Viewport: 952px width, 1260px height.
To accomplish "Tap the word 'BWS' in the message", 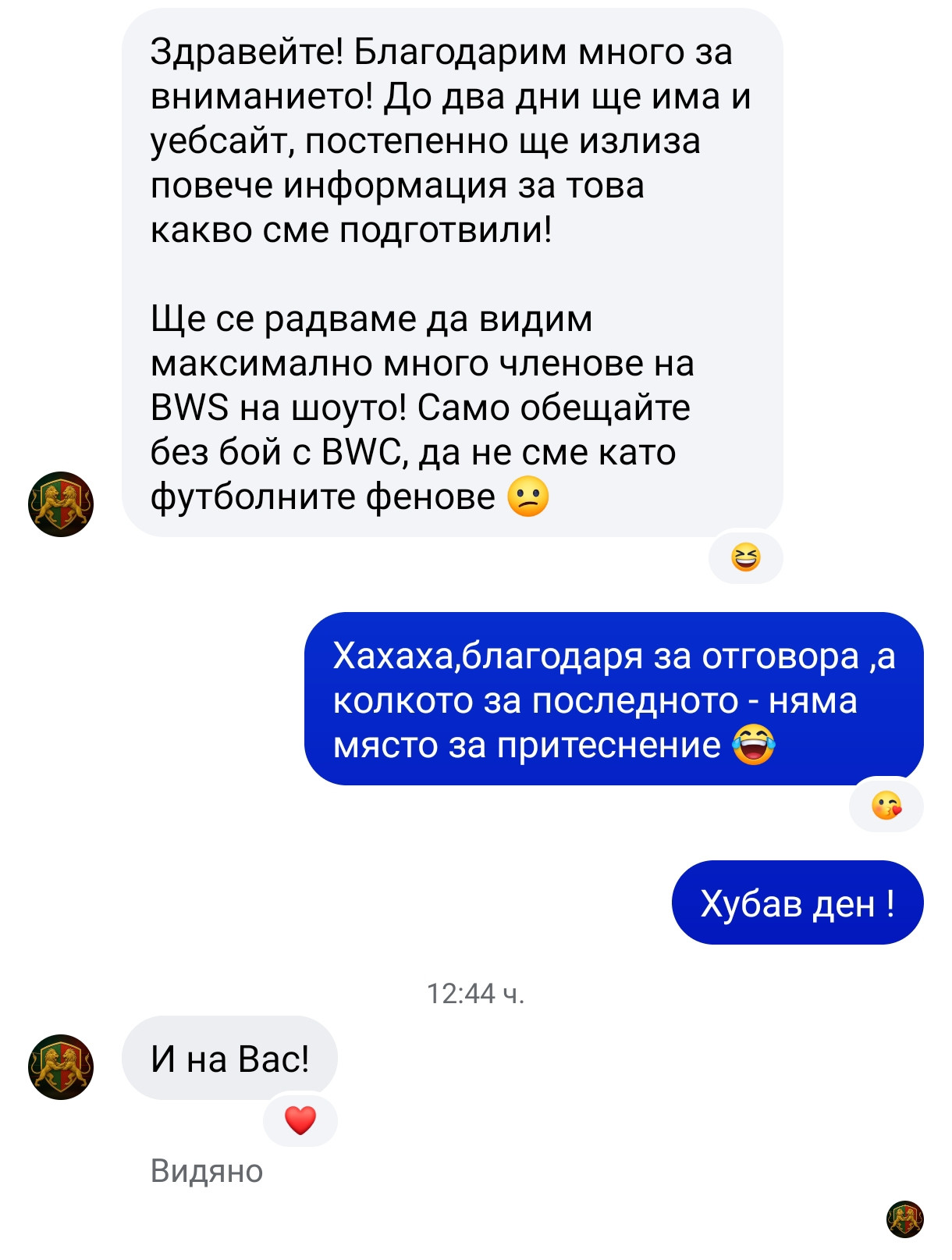I will [x=190, y=408].
